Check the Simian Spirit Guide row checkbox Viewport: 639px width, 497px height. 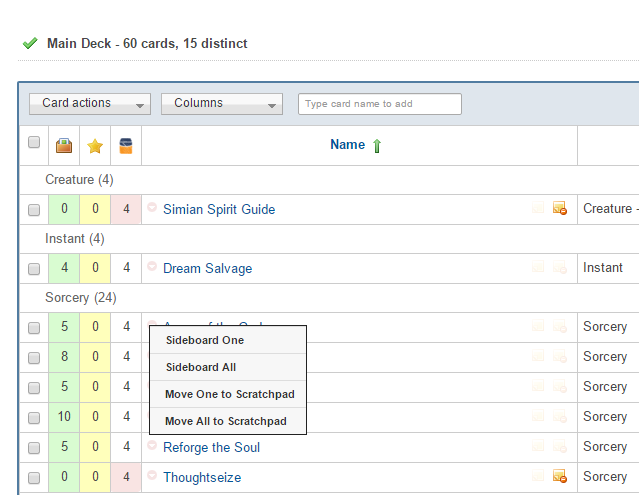tap(34, 210)
